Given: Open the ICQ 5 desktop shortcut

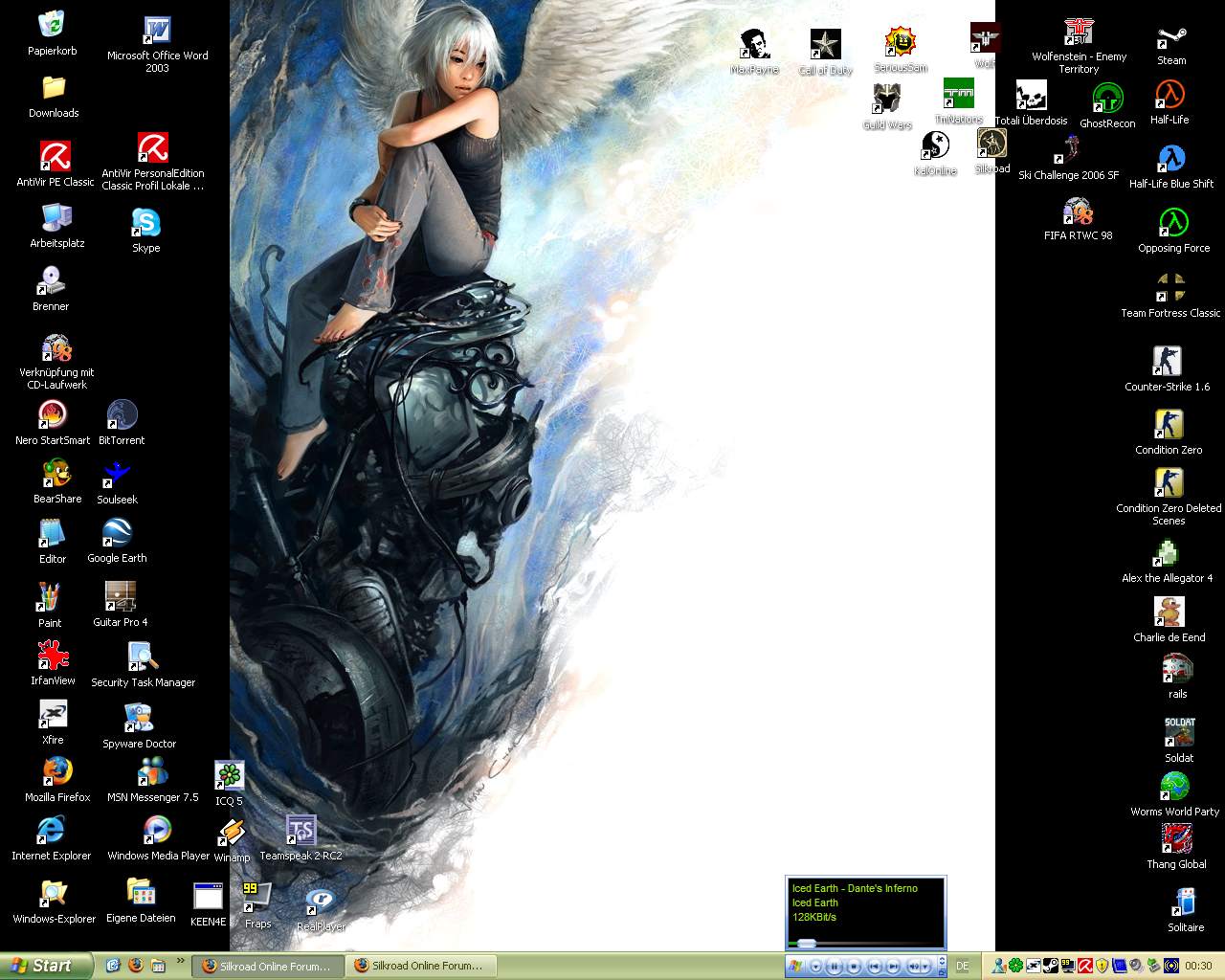Looking at the screenshot, I should click(229, 776).
